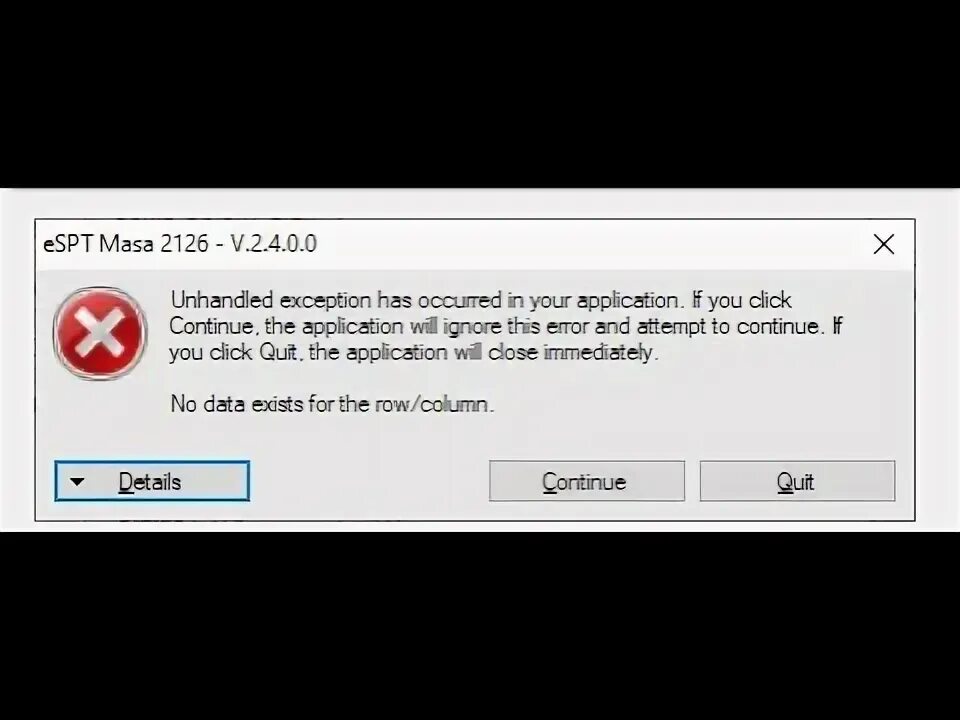
Task: Click the 'No data exists for the row/column' message
Action: point(332,404)
